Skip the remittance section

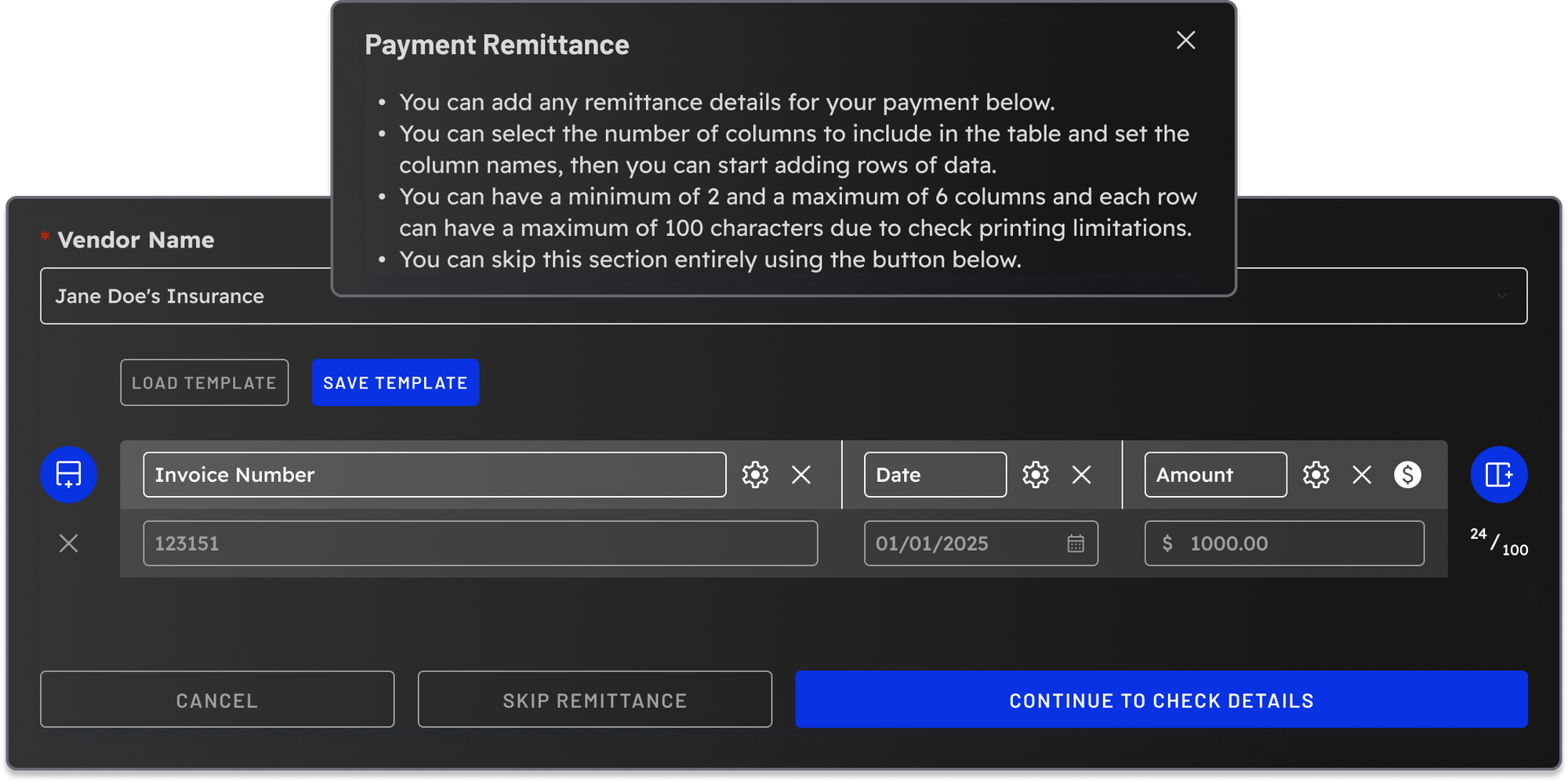coord(594,700)
